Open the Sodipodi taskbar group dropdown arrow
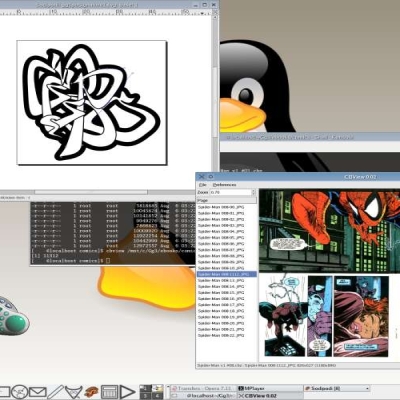The width and height of the screenshot is (400, 400). click(x=367, y=388)
